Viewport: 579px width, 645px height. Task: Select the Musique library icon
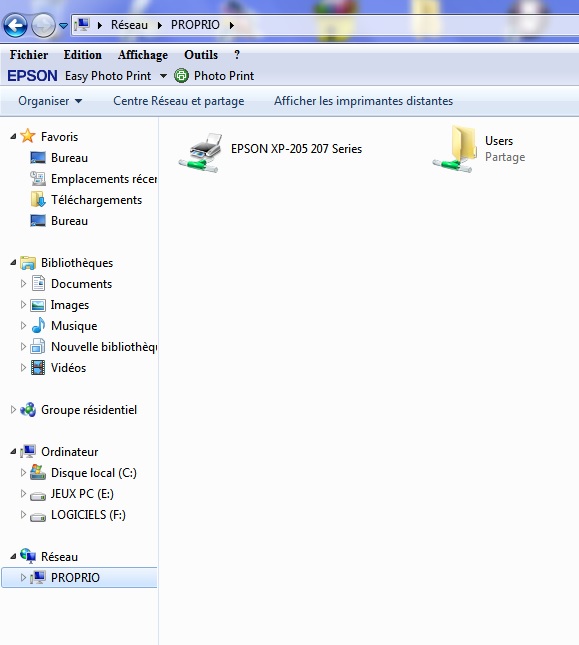click(x=38, y=326)
